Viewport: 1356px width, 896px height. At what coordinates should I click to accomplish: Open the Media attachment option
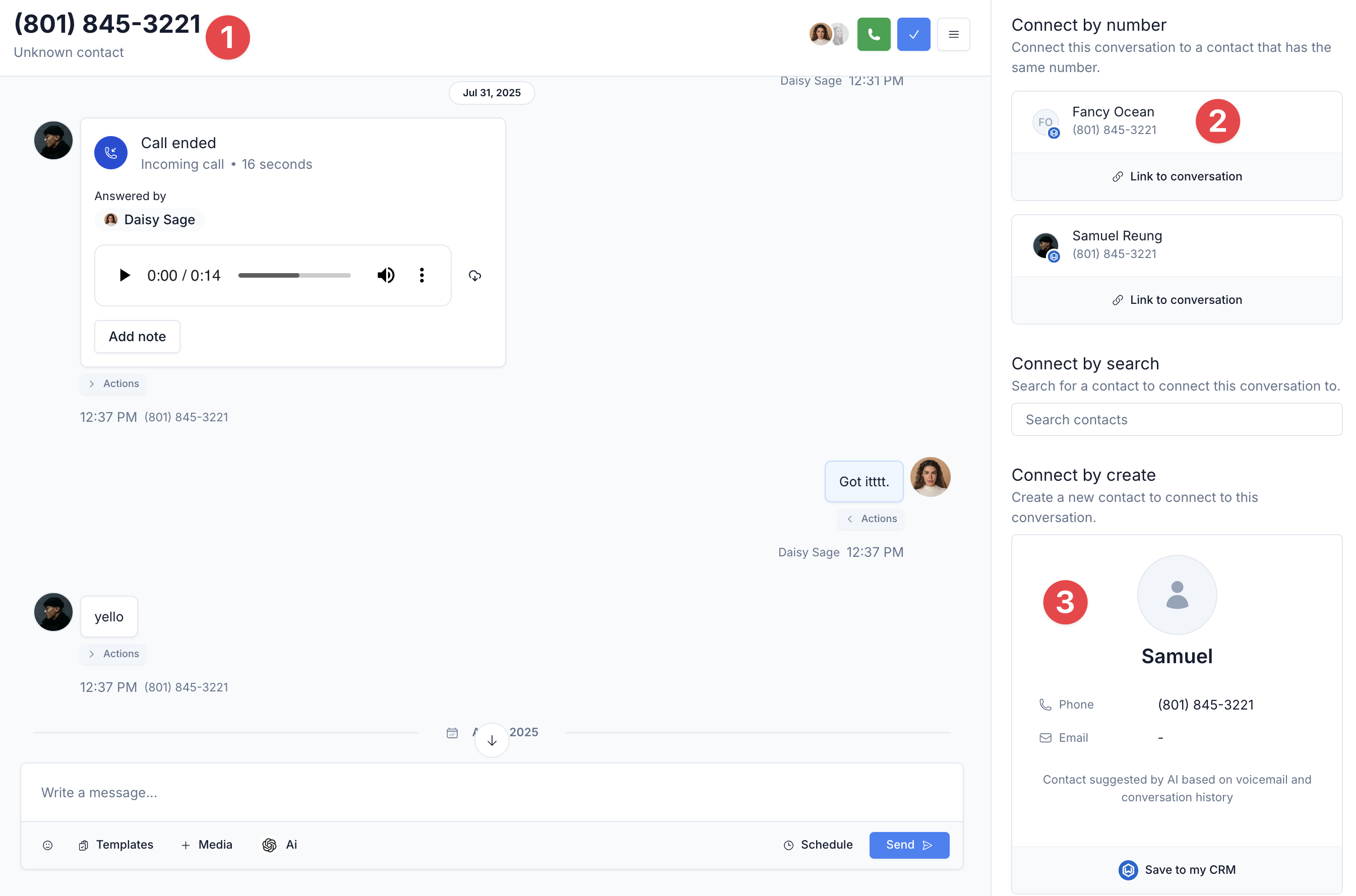click(x=207, y=845)
